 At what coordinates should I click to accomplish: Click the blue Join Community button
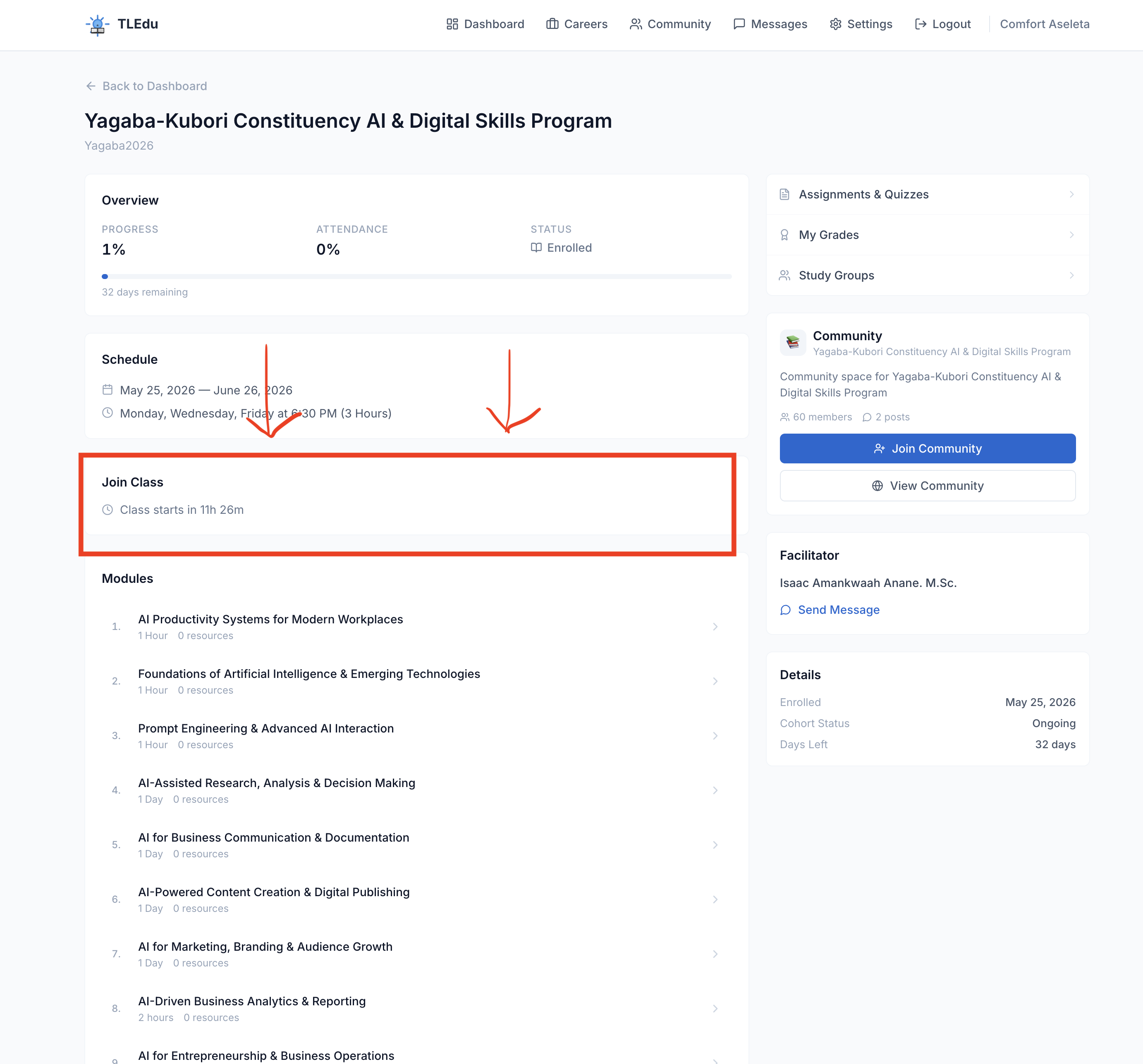point(928,449)
